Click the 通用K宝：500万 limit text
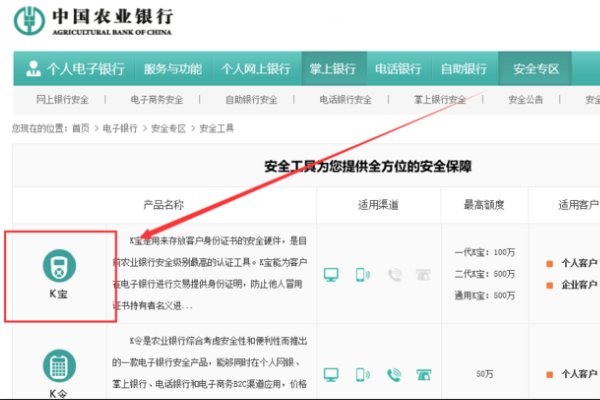Image resolution: width=600 pixels, height=400 pixels. pyautogui.click(x=485, y=296)
